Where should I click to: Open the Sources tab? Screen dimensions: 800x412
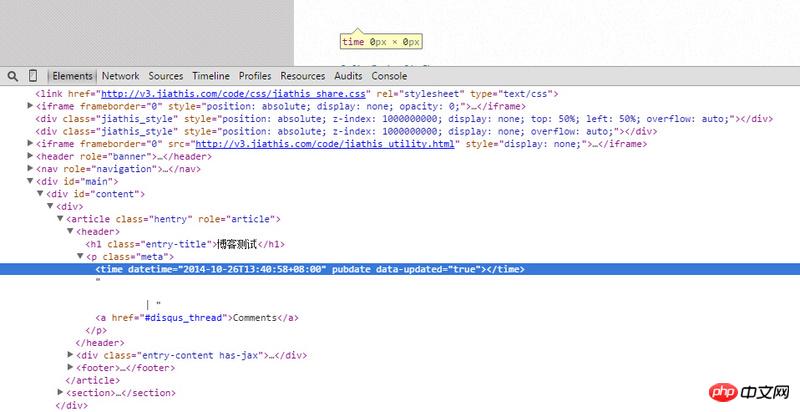pos(166,76)
